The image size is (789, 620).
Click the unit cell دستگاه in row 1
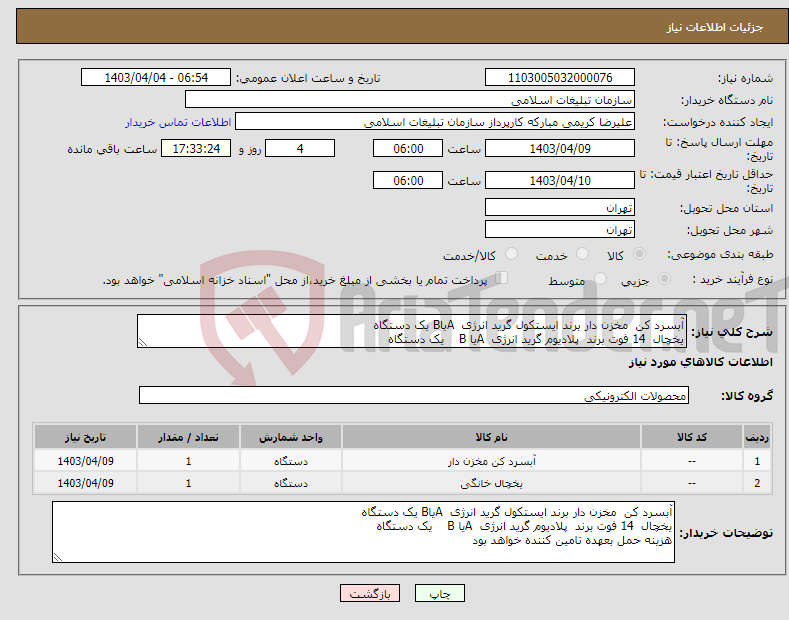tap(291, 461)
